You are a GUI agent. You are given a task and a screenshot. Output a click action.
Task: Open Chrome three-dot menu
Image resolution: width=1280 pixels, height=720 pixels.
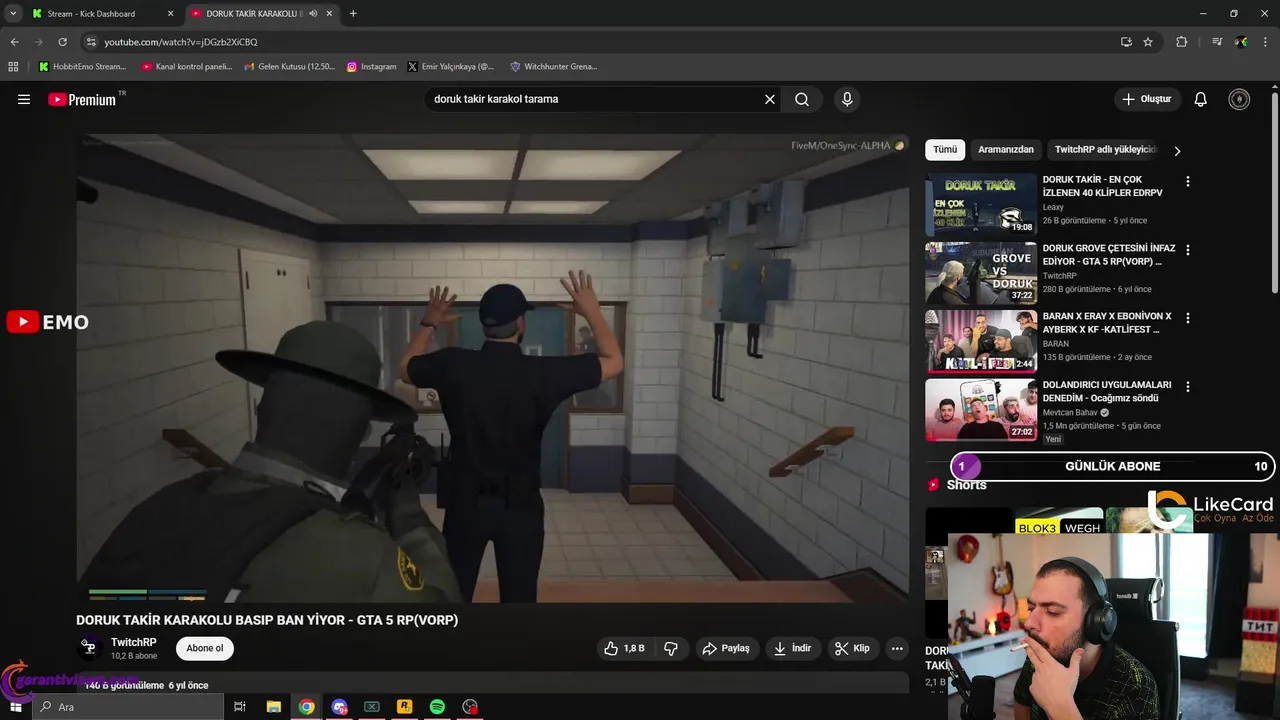point(1266,42)
